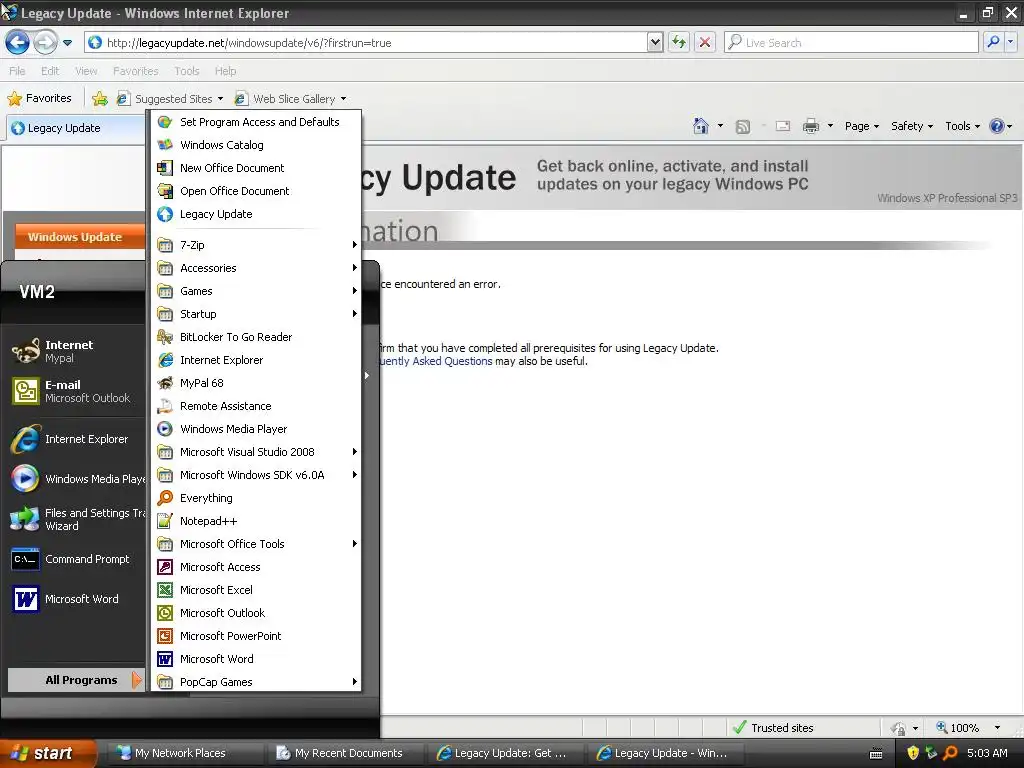
Task: Click the Start button
Action: click(47, 753)
